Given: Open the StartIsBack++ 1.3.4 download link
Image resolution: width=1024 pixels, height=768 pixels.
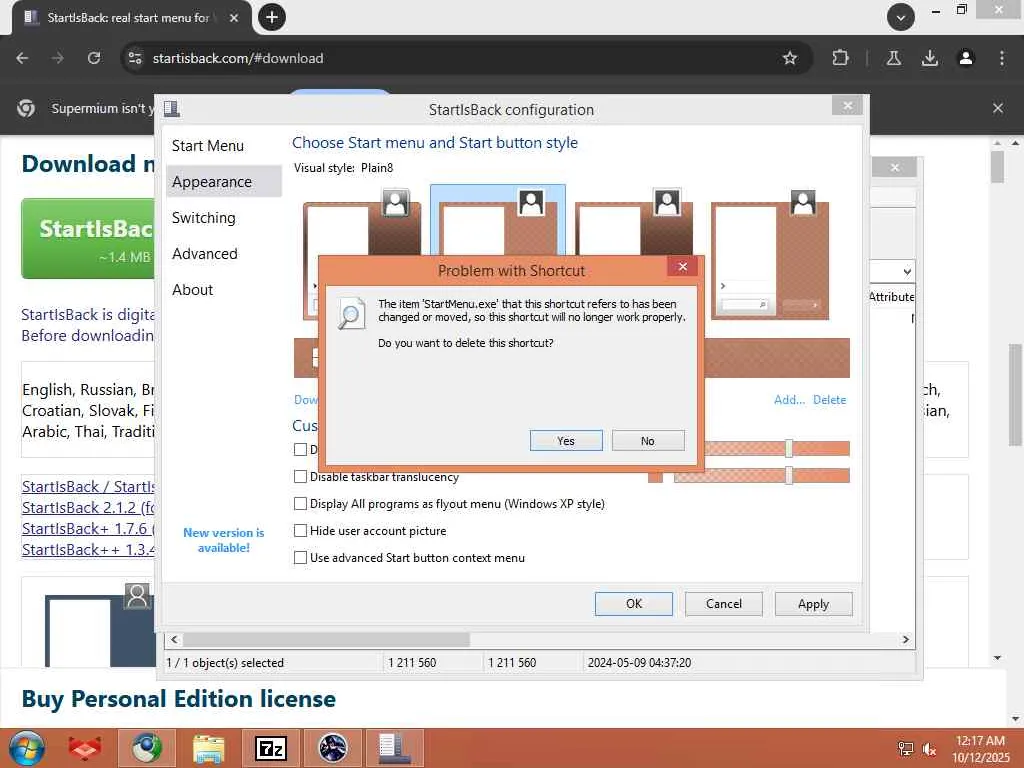Looking at the screenshot, I should pos(88,549).
